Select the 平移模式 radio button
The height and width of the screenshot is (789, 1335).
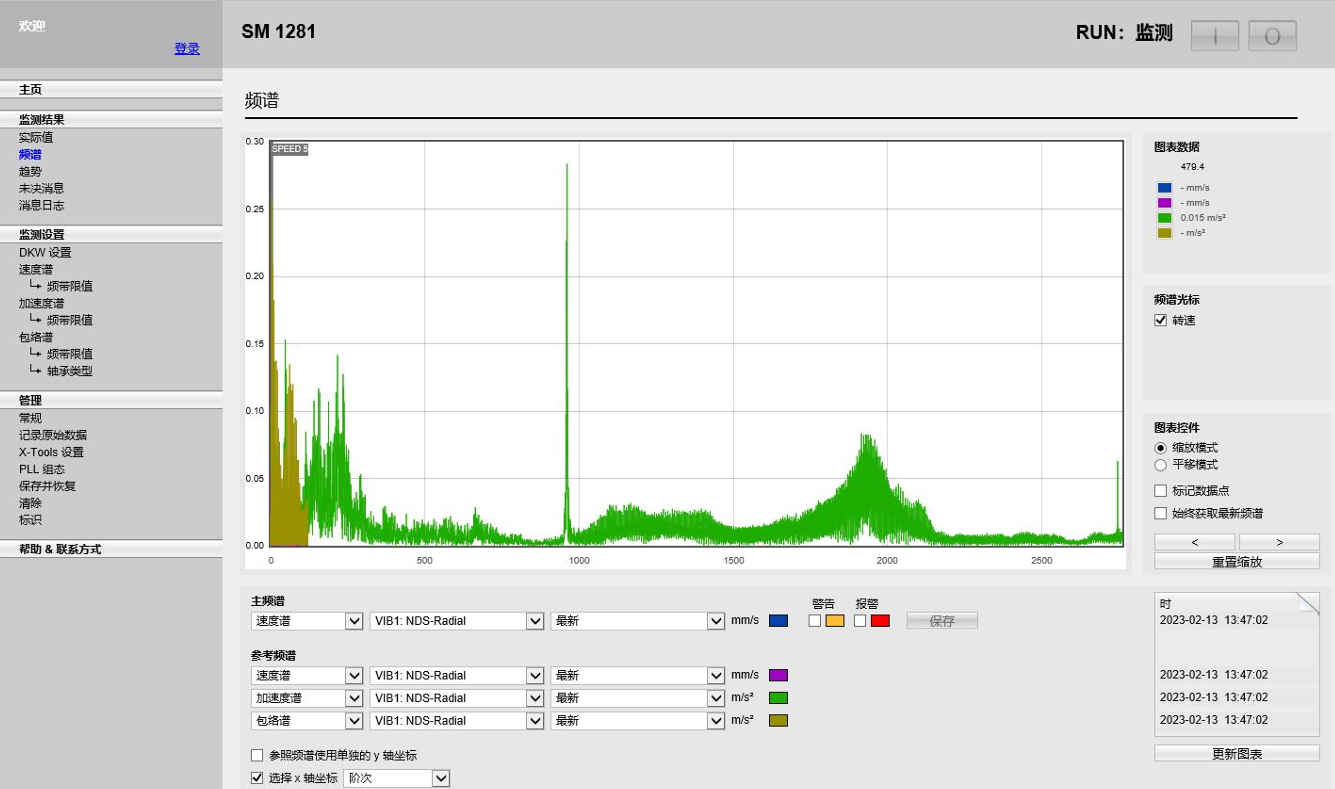pos(1161,465)
